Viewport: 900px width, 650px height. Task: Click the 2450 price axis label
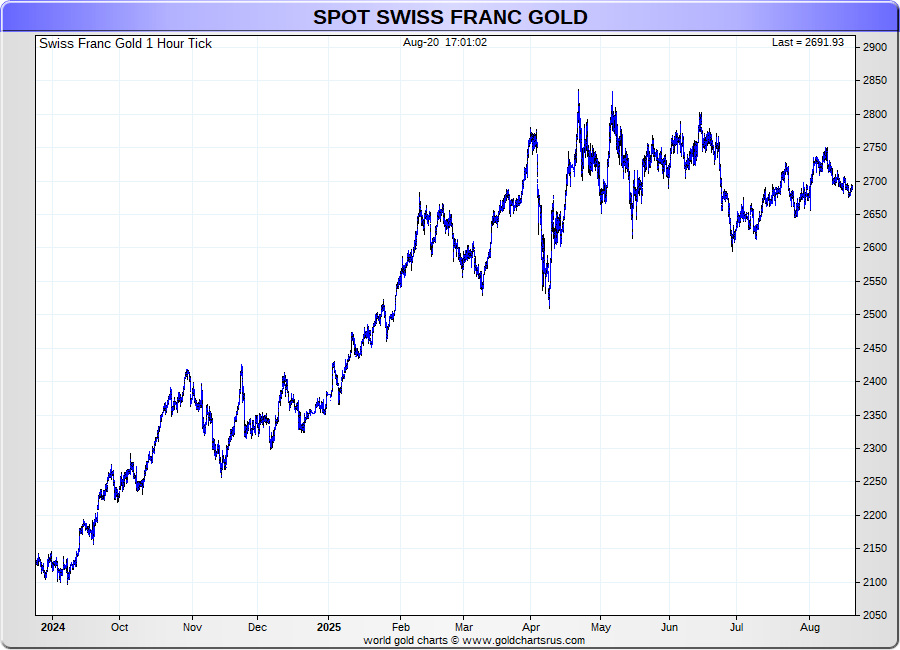[x=875, y=348]
